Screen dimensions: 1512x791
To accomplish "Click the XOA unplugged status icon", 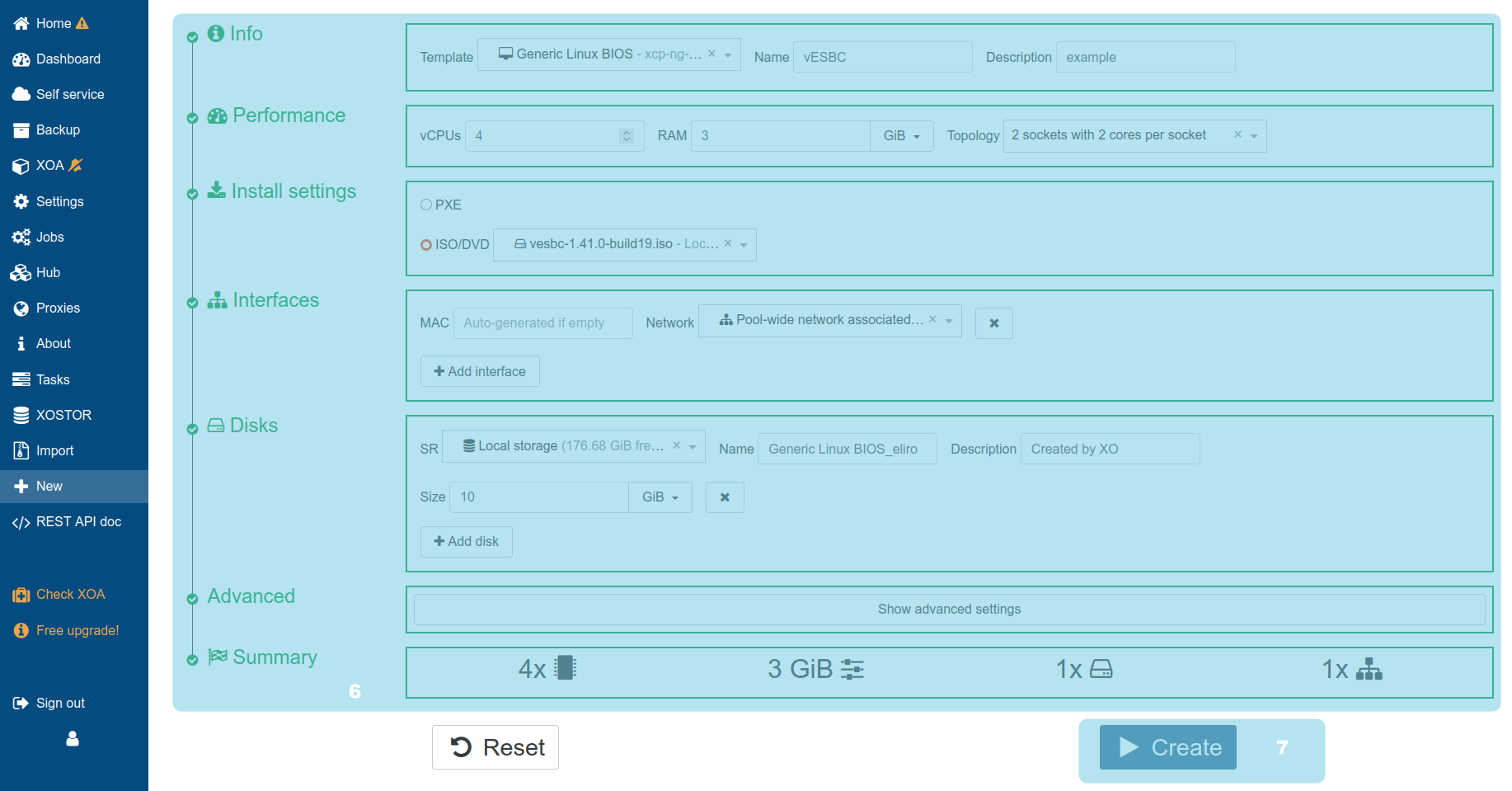I will click(76, 165).
